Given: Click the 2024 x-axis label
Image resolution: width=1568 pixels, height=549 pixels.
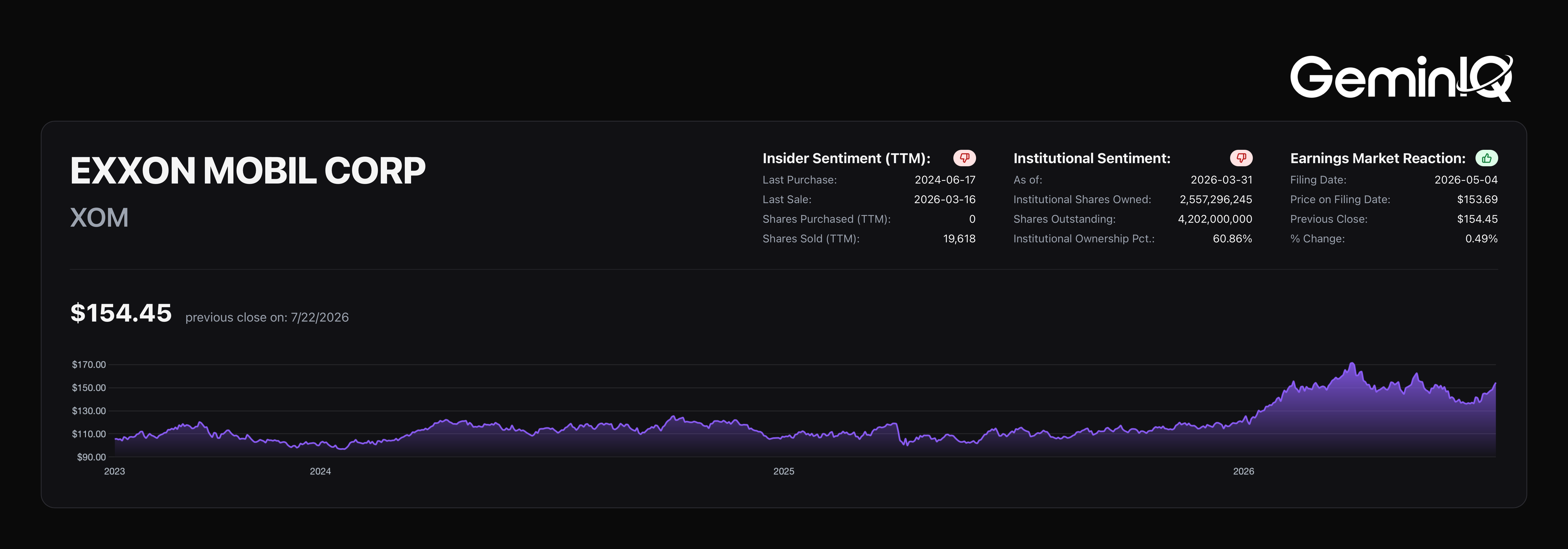Looking at the screenshot, I should (x=320, y=472).
